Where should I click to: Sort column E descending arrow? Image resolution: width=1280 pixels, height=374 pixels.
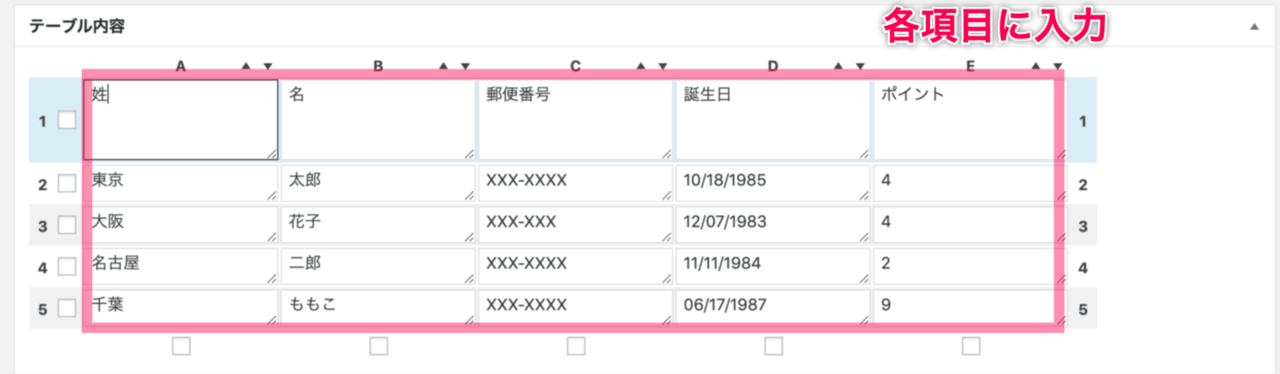tap(1057, 67)
